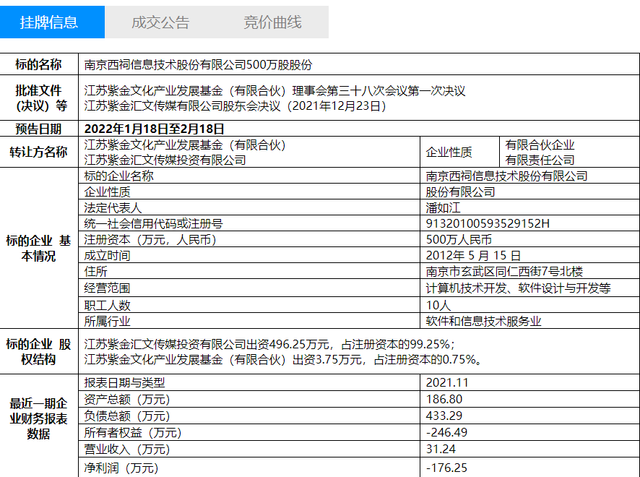Click the 法定代表人 label
The image size is (640, 477).
pos(113,208)
